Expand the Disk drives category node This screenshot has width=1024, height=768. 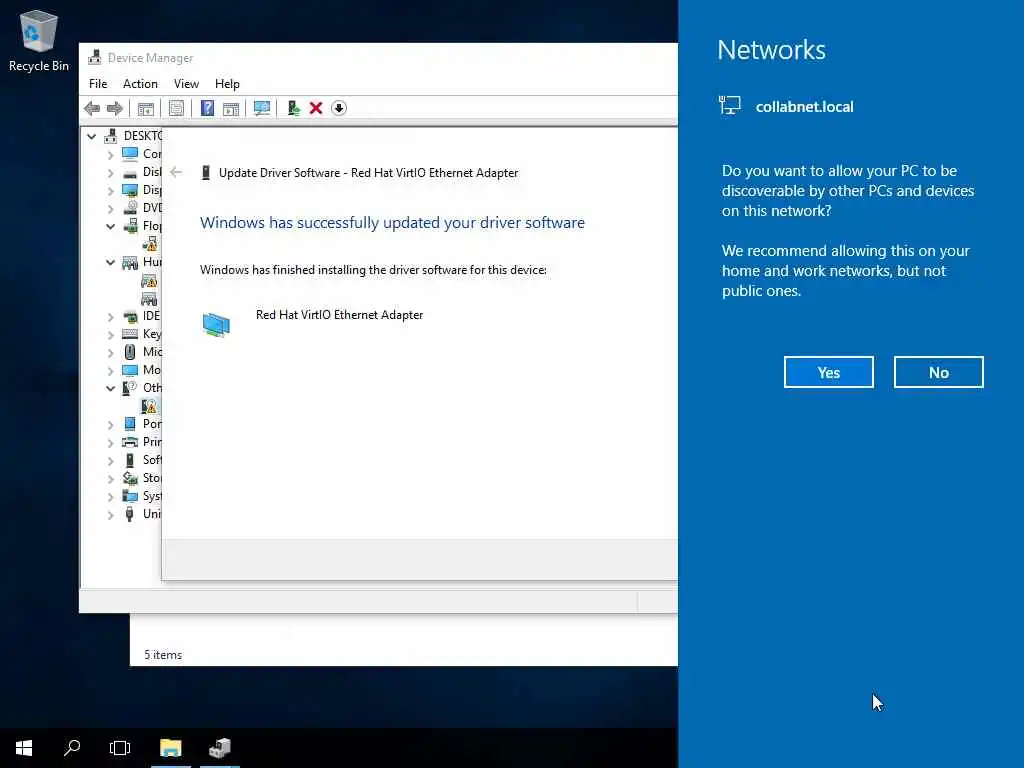[x=110, y=172]
